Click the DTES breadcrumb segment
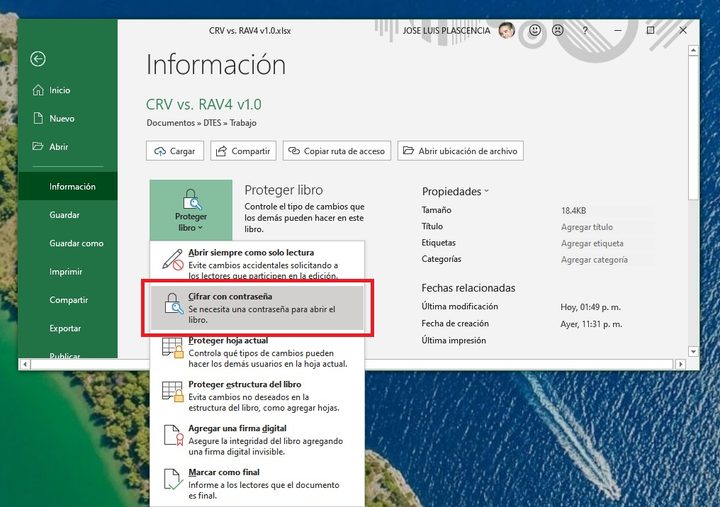 212,123
